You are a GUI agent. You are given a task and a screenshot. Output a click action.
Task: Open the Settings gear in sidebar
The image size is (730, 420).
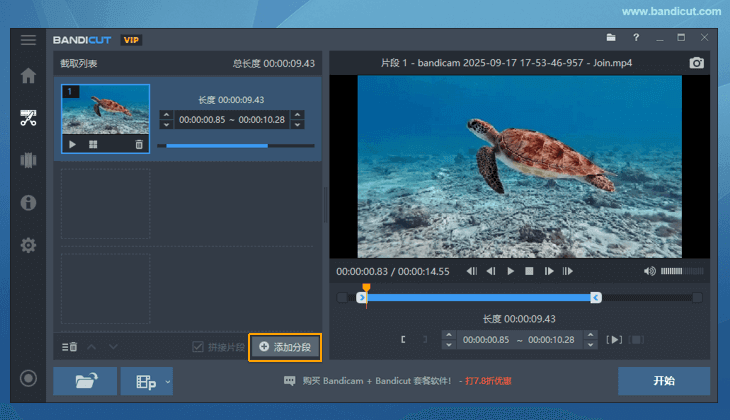pyautogui.click(x=28, y=245)
